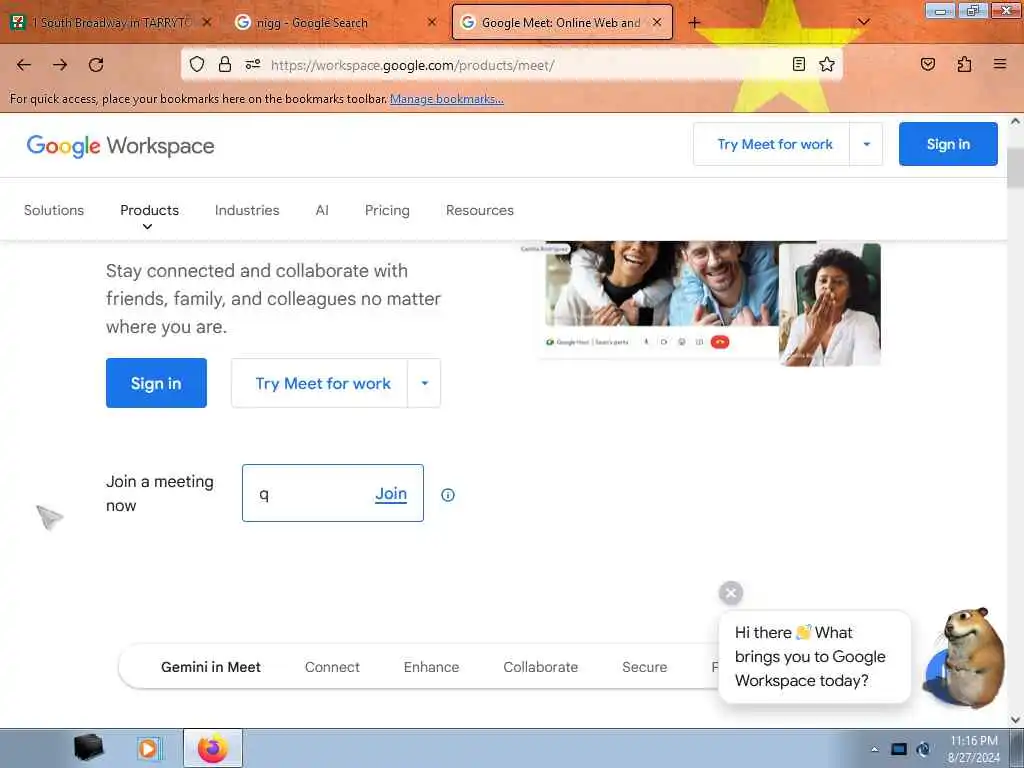Expand the hero Try Meet dropdown arrow

pyautogui.click(x=424, y=383)
